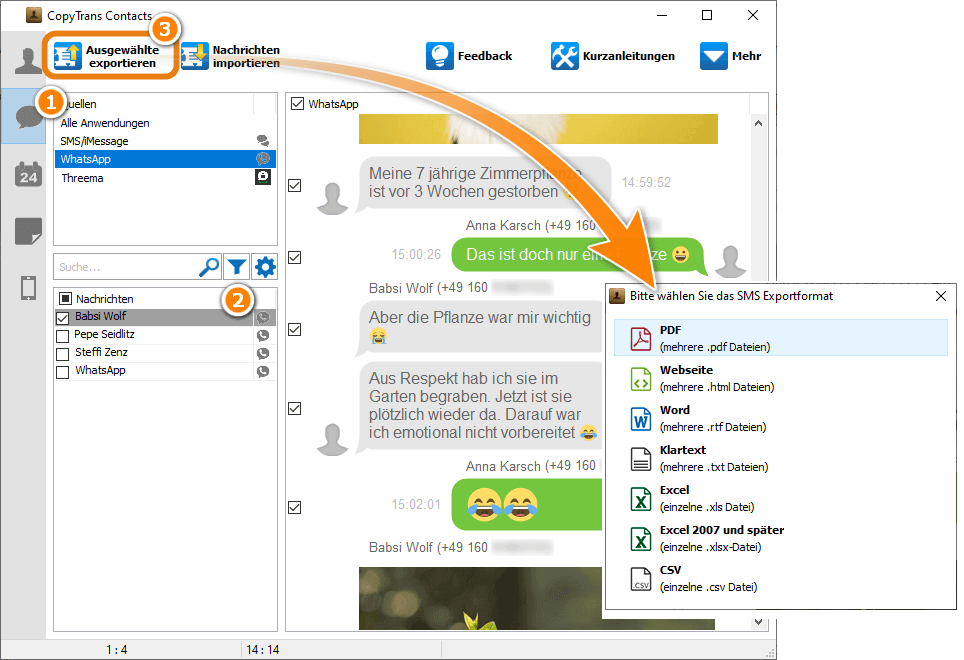Screen dimensions: 964x660
Task: Click avatar next to 'Das ist doch' message
Action: (730, 261)
